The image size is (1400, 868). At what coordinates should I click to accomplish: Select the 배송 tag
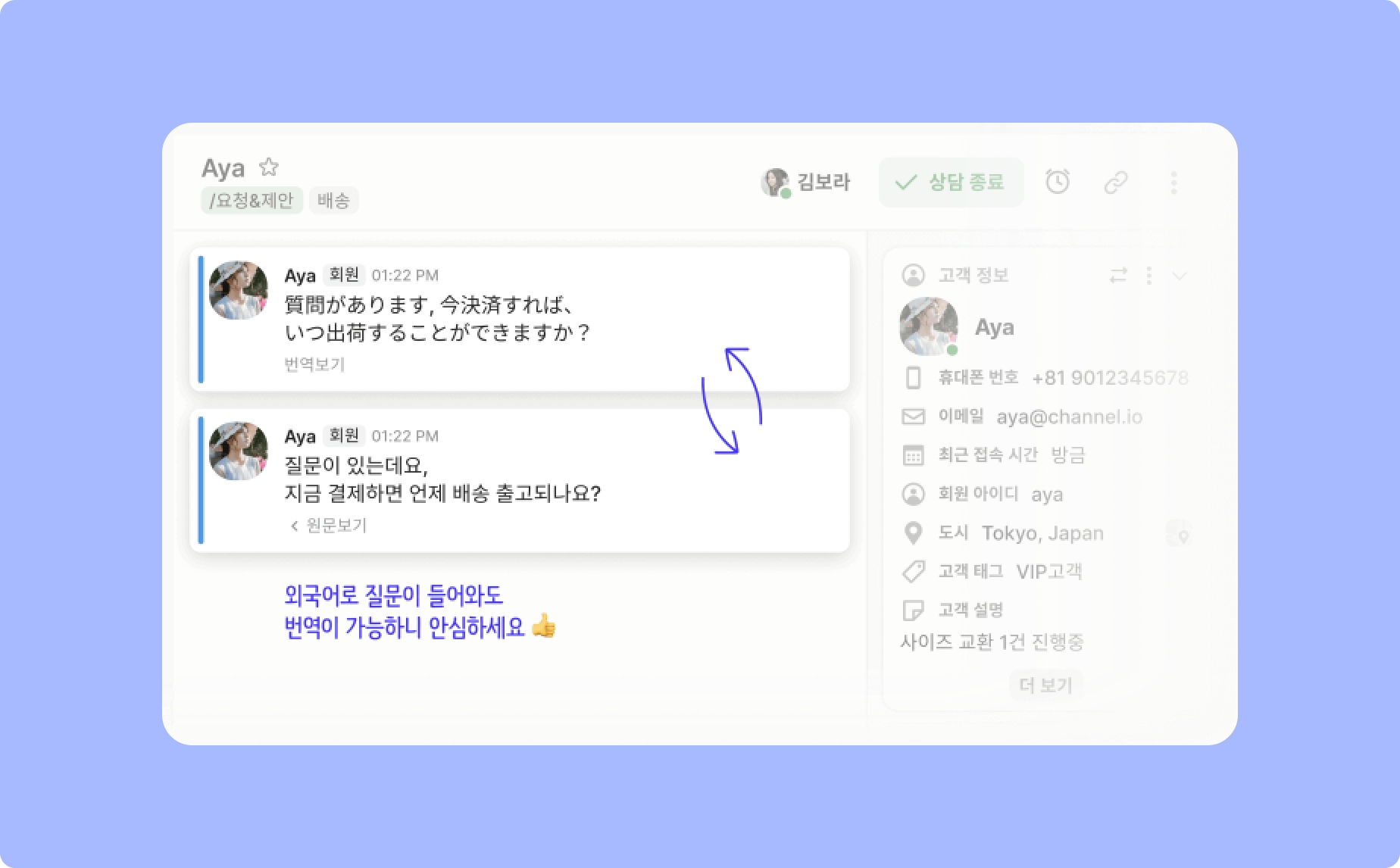[x=333, y=200]
